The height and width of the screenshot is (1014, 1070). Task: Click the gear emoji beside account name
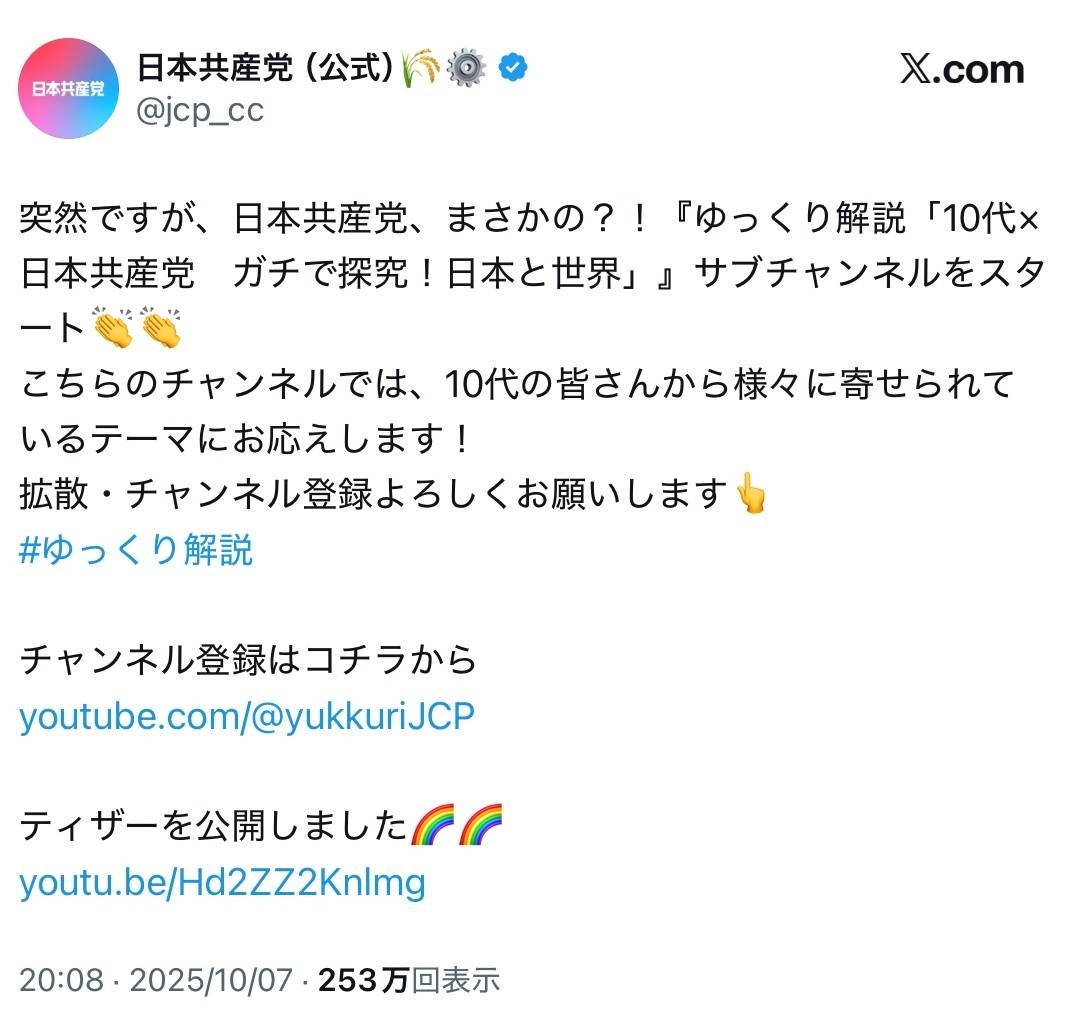466,68
